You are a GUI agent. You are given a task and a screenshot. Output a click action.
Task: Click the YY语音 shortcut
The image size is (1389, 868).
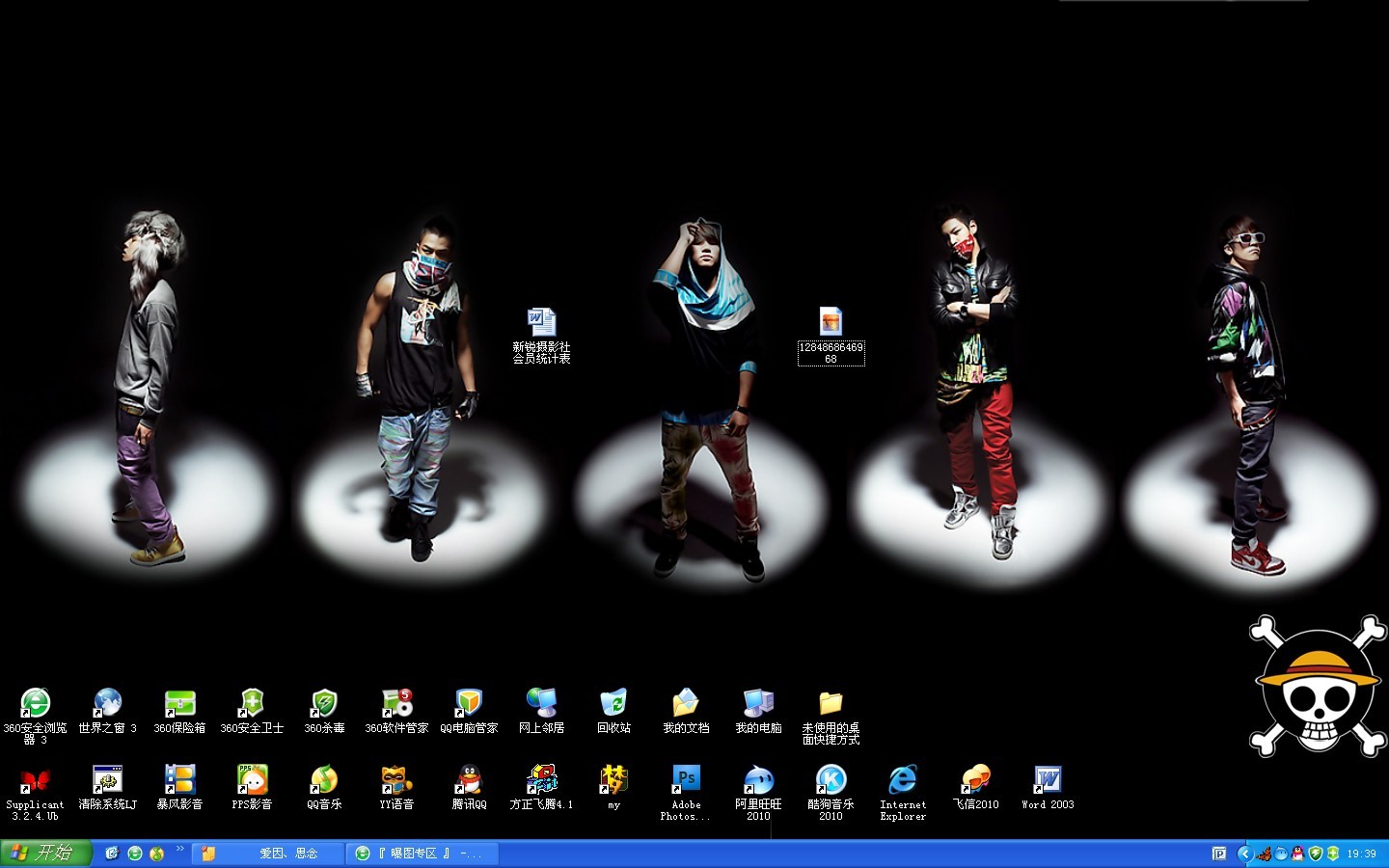point(396,787)
